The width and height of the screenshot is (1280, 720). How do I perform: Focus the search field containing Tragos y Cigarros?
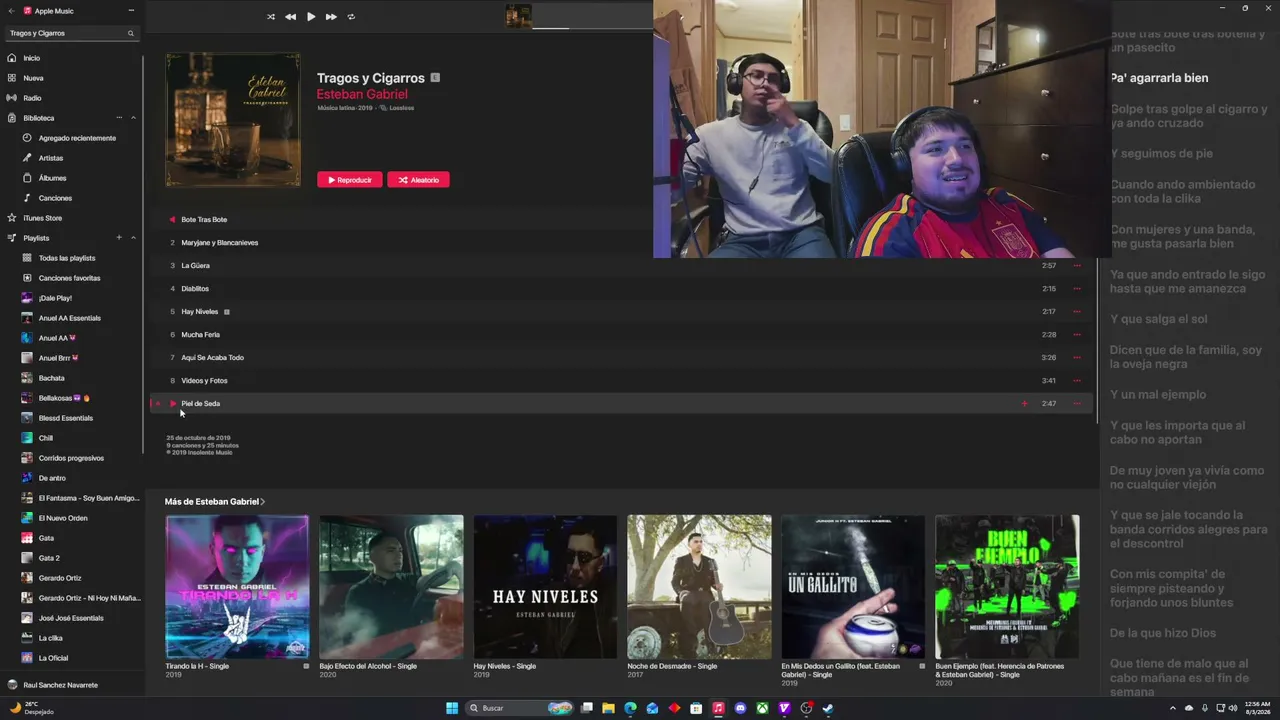[72, 33]
